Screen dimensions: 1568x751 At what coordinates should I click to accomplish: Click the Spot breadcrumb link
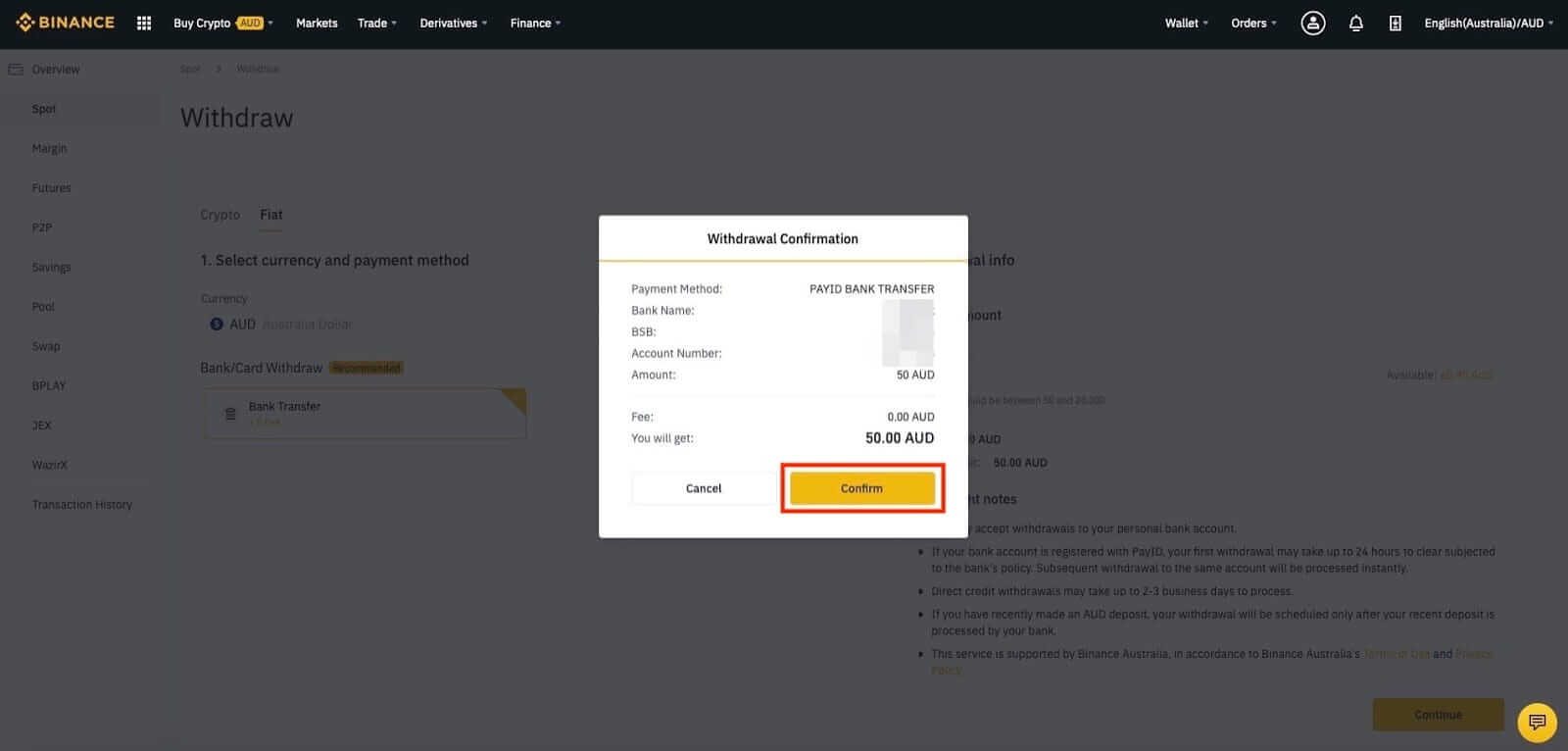point(190,70)
